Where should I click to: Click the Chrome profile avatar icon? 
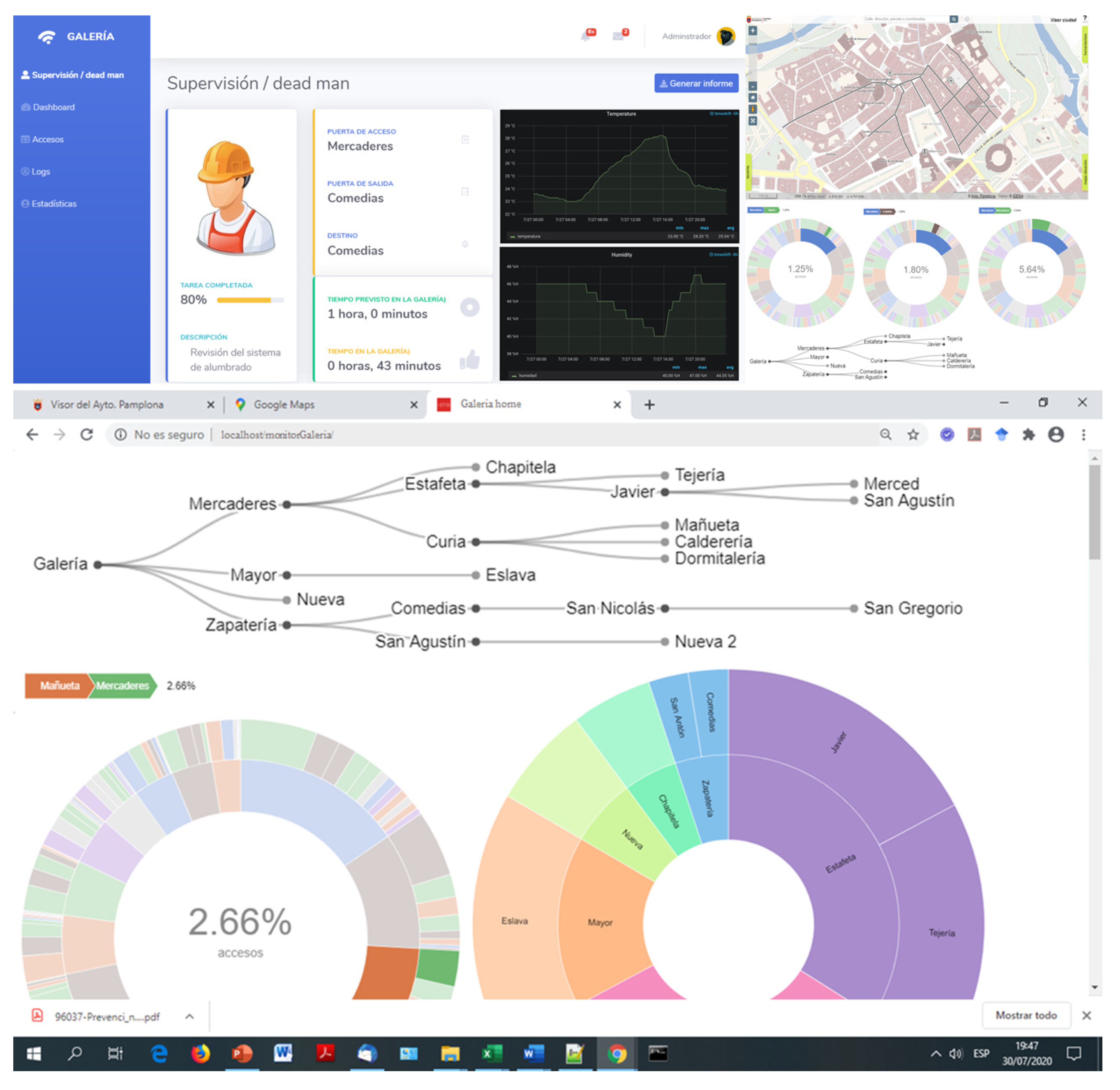tap(1056, 435)
